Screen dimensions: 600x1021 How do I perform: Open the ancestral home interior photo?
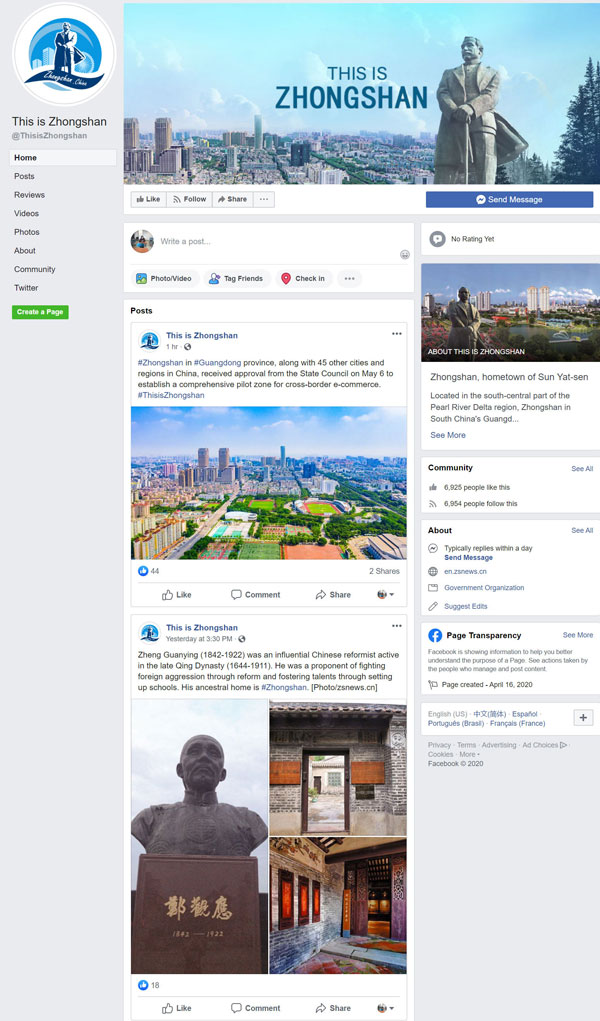(338, 906)
